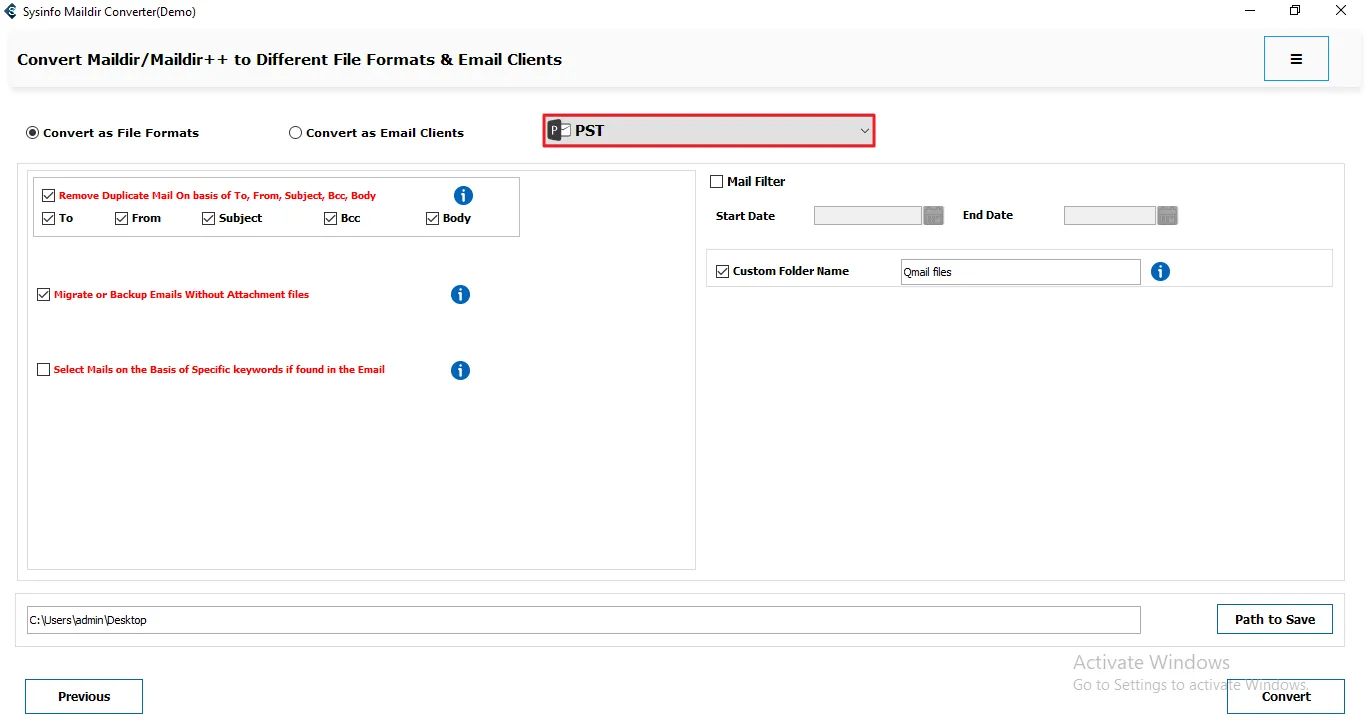
Task: Tick Select Mails on Specific keywords checkbox
Action: [x=43, y=370]
